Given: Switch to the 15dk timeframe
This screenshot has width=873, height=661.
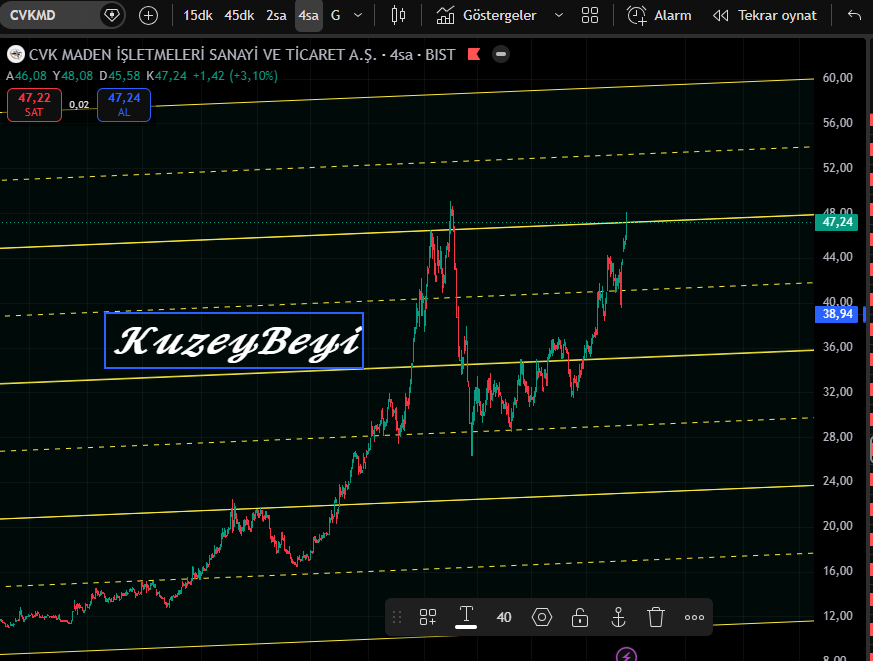Looking at the screenshot, I should click(198, 15).
